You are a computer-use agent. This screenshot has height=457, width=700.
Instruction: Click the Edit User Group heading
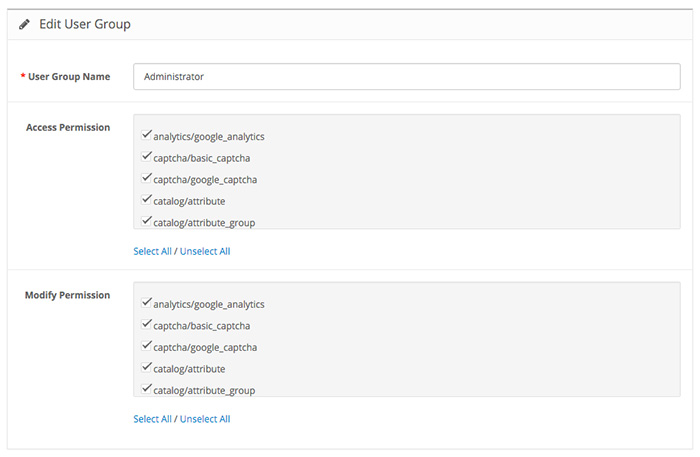point(85,24)
